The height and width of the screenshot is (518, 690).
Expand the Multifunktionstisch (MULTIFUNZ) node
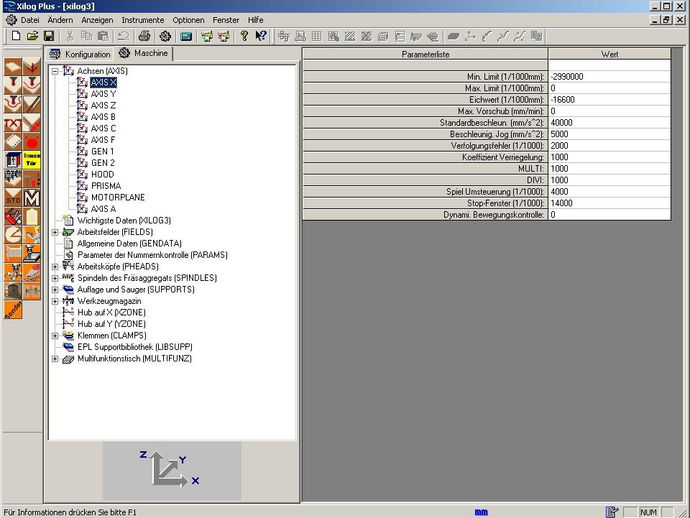[55, 359]
